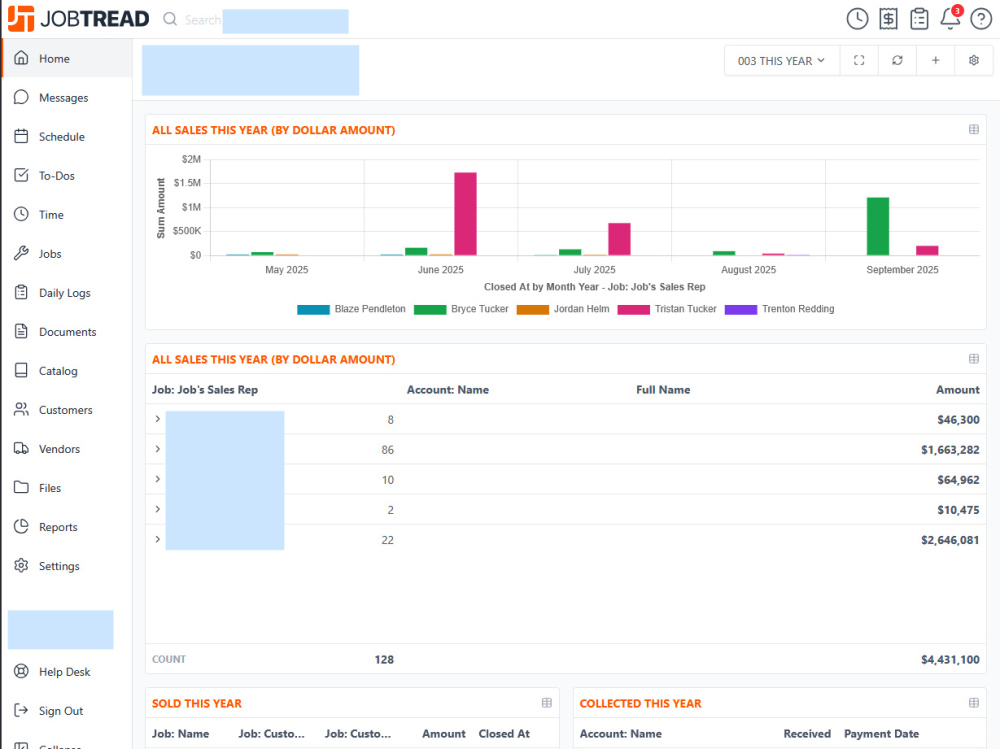Open Help Desk in sidebar

coord(66,672)
